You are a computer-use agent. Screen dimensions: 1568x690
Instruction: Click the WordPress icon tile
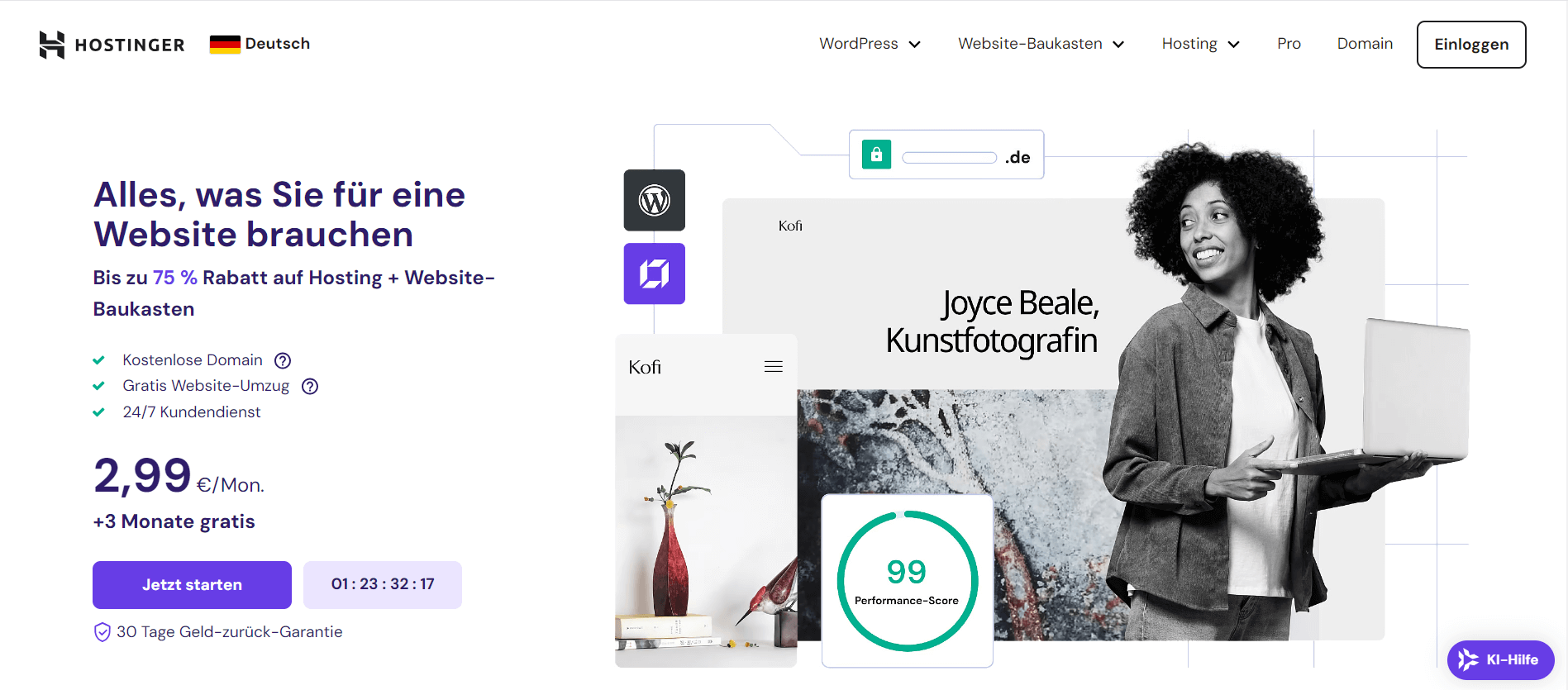[x=654, y=200]
